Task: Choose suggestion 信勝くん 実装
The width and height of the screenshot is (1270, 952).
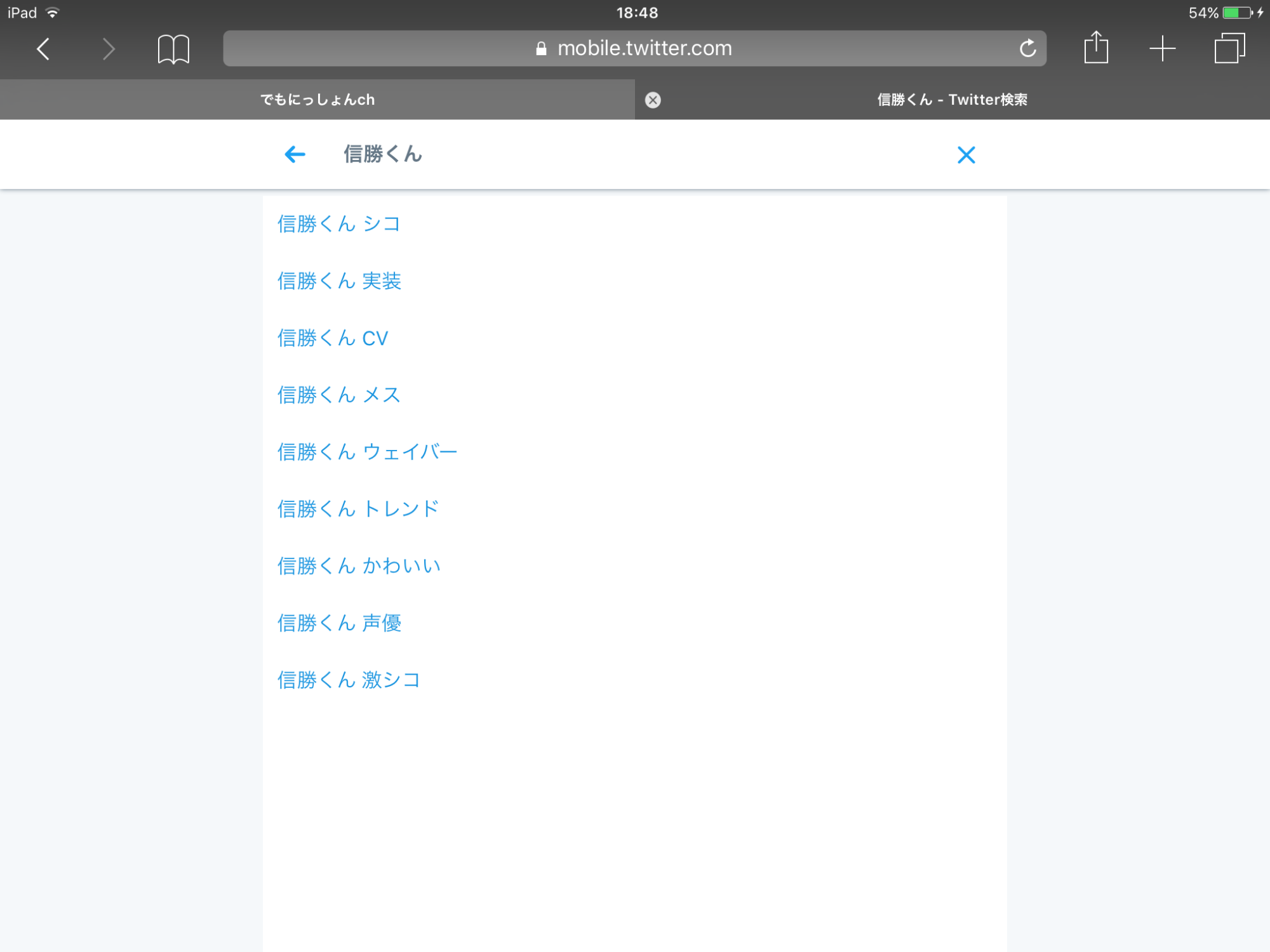Action: click(x=340, y=281)
